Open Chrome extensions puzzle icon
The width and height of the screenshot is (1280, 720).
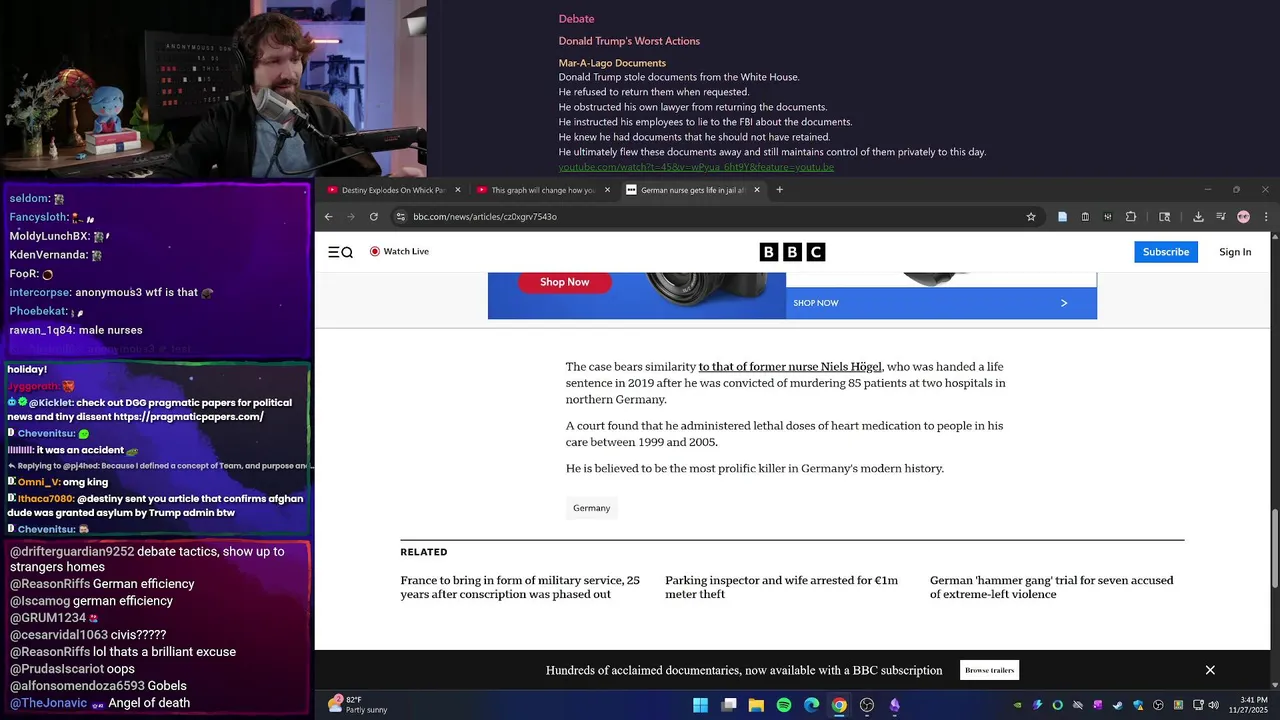(x=1131, y=216)
